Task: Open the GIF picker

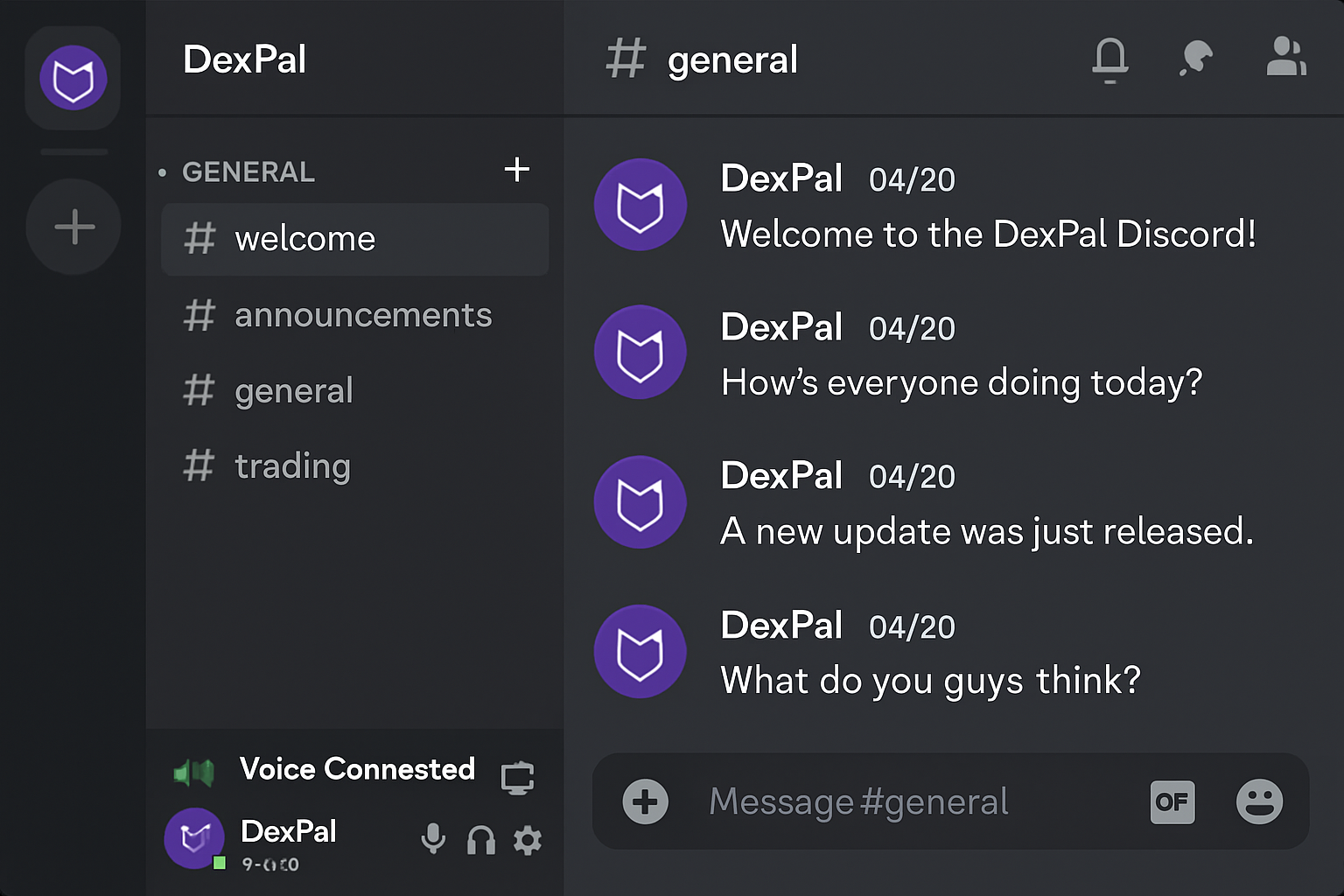Action: click(1172, 801)
